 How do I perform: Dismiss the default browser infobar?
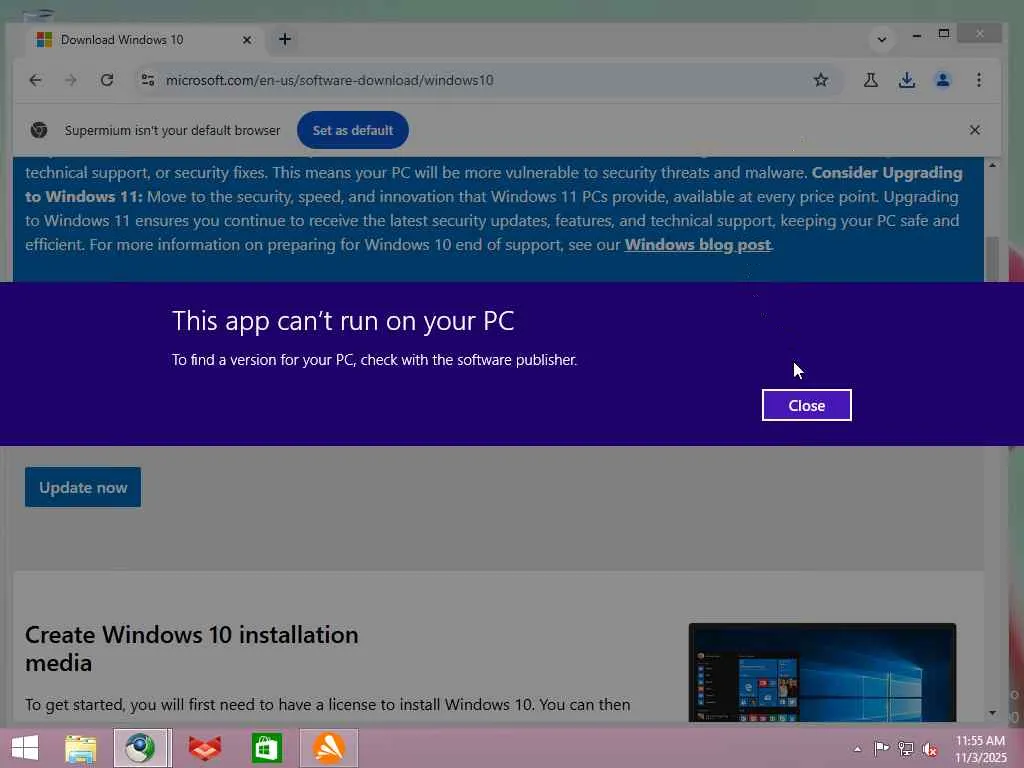pos(974,130)
